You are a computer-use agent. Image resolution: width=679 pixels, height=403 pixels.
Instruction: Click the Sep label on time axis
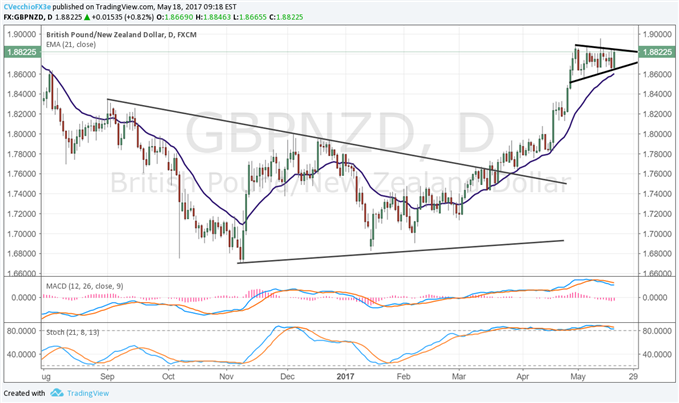(107, 377)
